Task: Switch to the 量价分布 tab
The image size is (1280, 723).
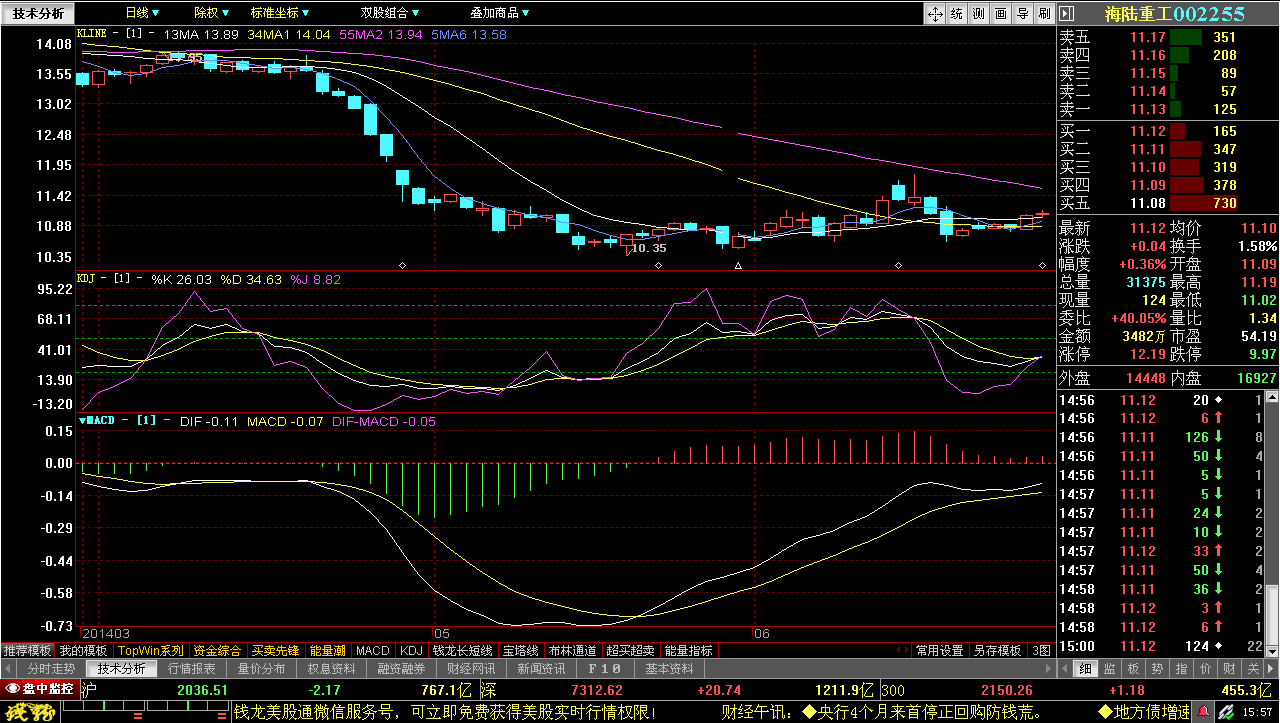Action: coord(261,668)
